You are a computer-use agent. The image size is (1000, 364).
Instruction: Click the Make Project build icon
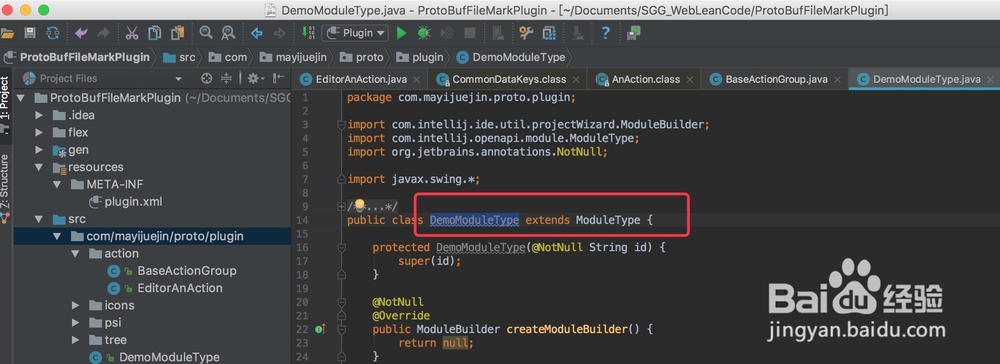[308, 33]
